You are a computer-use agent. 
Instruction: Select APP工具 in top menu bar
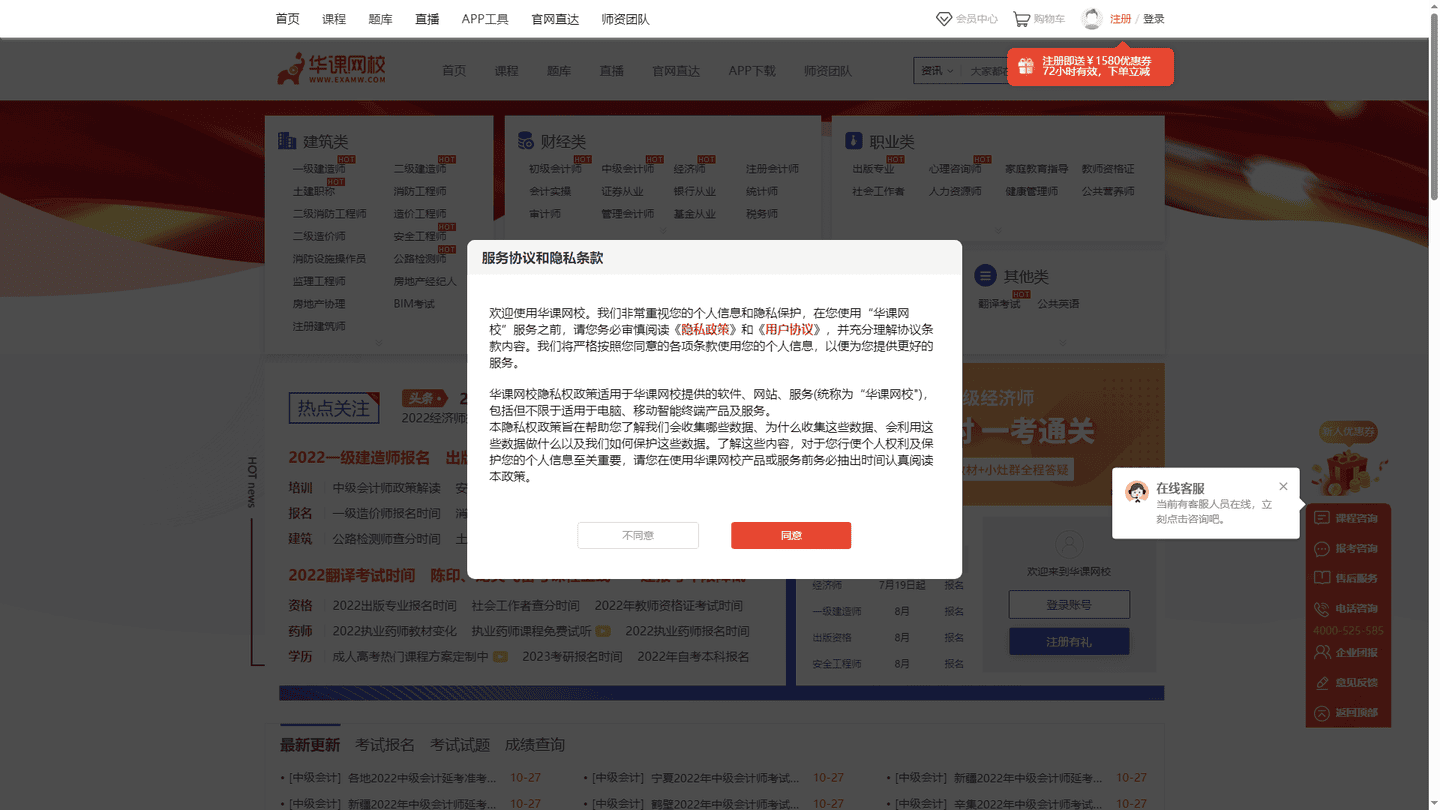pyautogui.click(x=485, y=19)
